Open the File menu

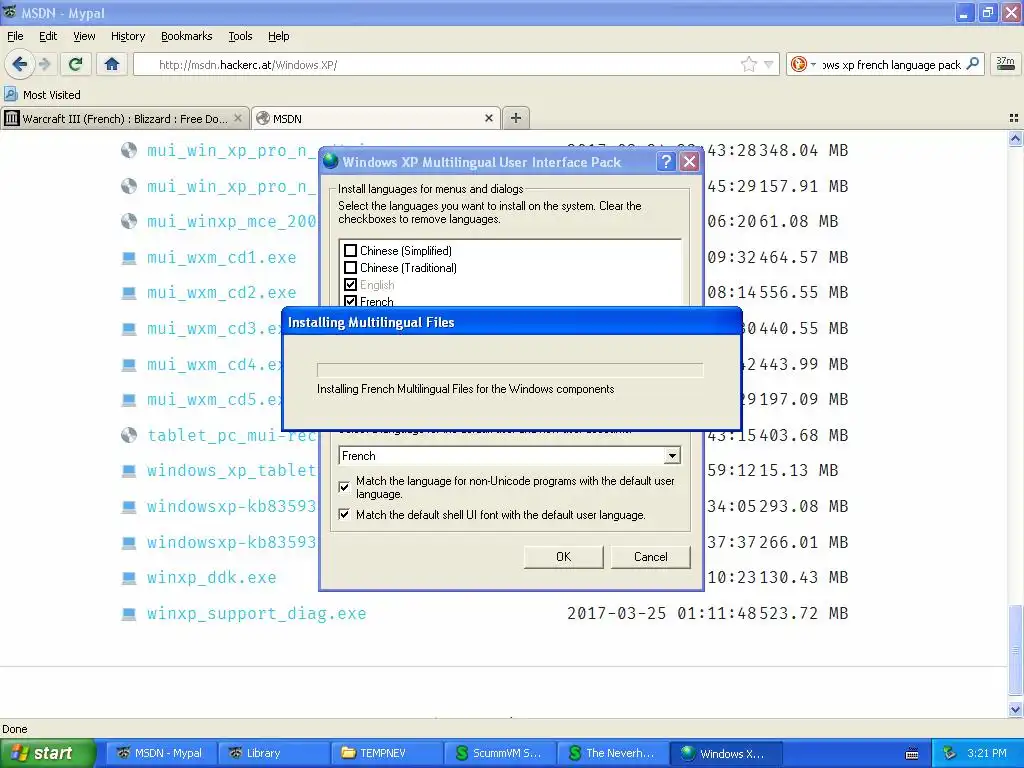pyautogui.click(x=15, y=36)
